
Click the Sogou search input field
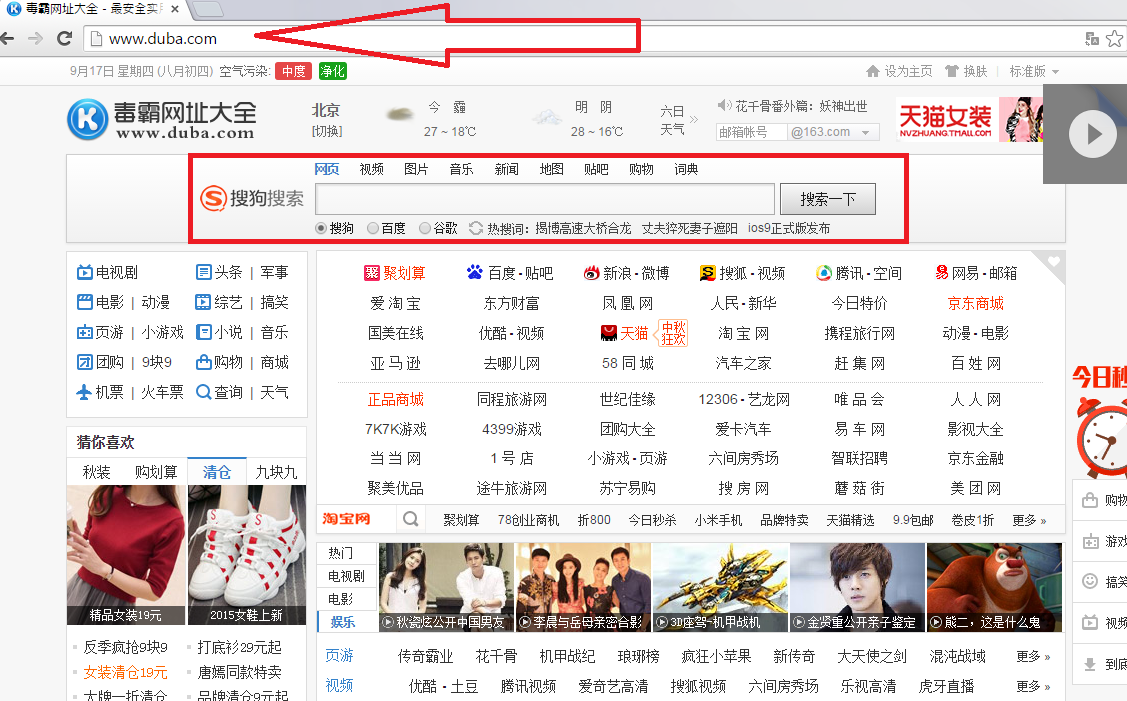[545, 199]
